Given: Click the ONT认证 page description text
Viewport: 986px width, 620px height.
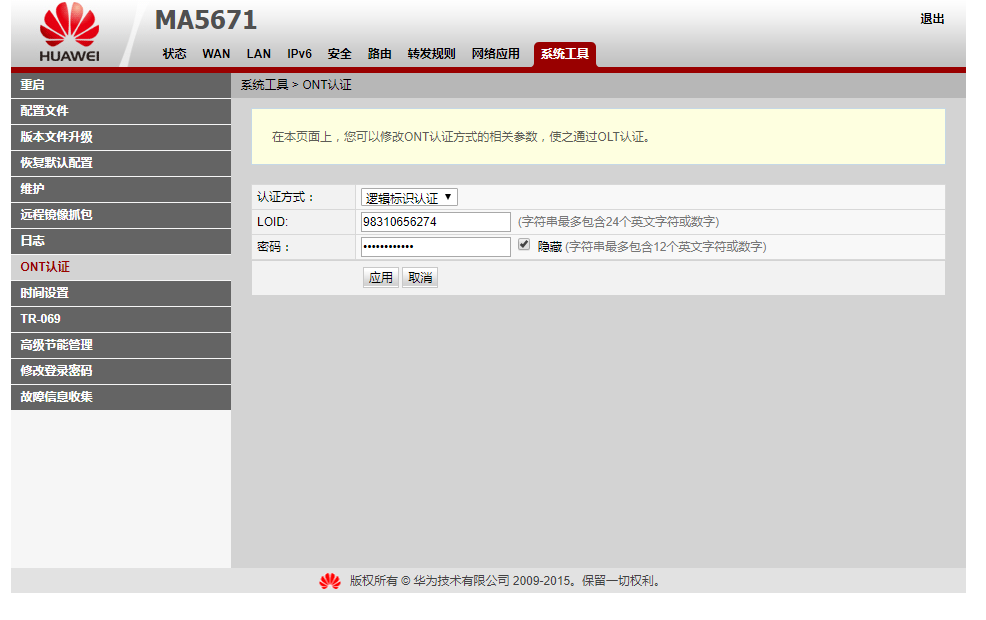Looking at the screenshot, I should 463,136.
